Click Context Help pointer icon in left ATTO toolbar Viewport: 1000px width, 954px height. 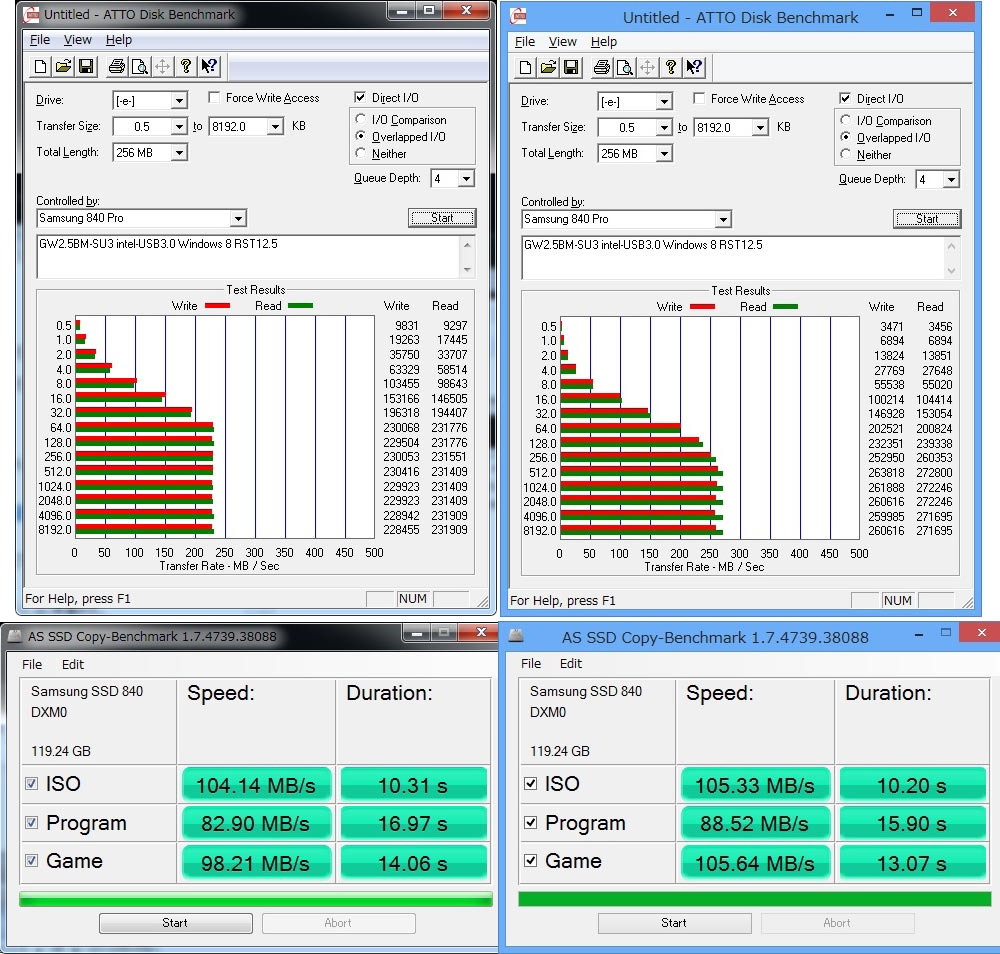pyautogui.click(x=209, y=66)
